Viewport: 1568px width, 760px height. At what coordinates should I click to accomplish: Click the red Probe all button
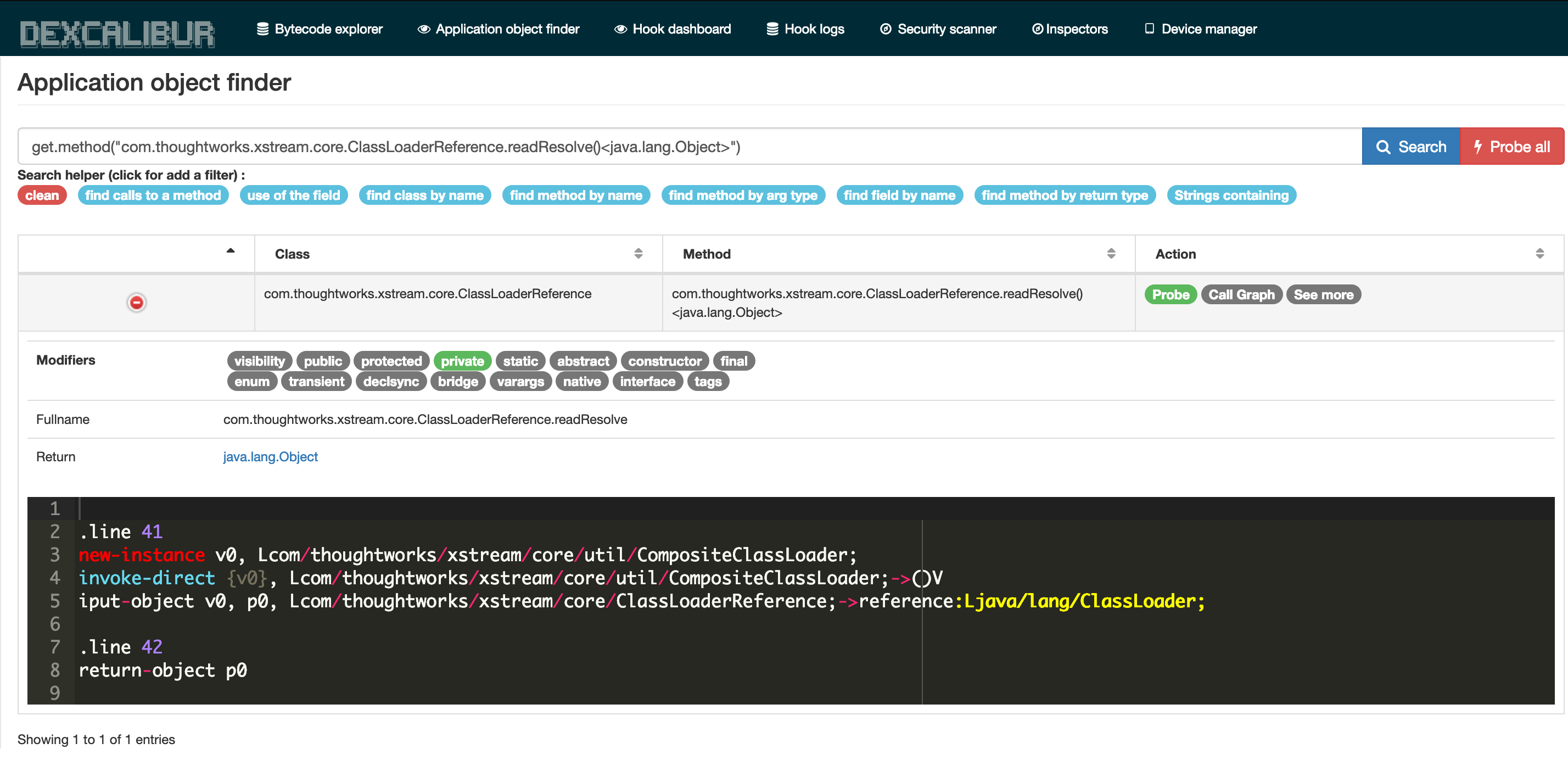(1511, 147)
